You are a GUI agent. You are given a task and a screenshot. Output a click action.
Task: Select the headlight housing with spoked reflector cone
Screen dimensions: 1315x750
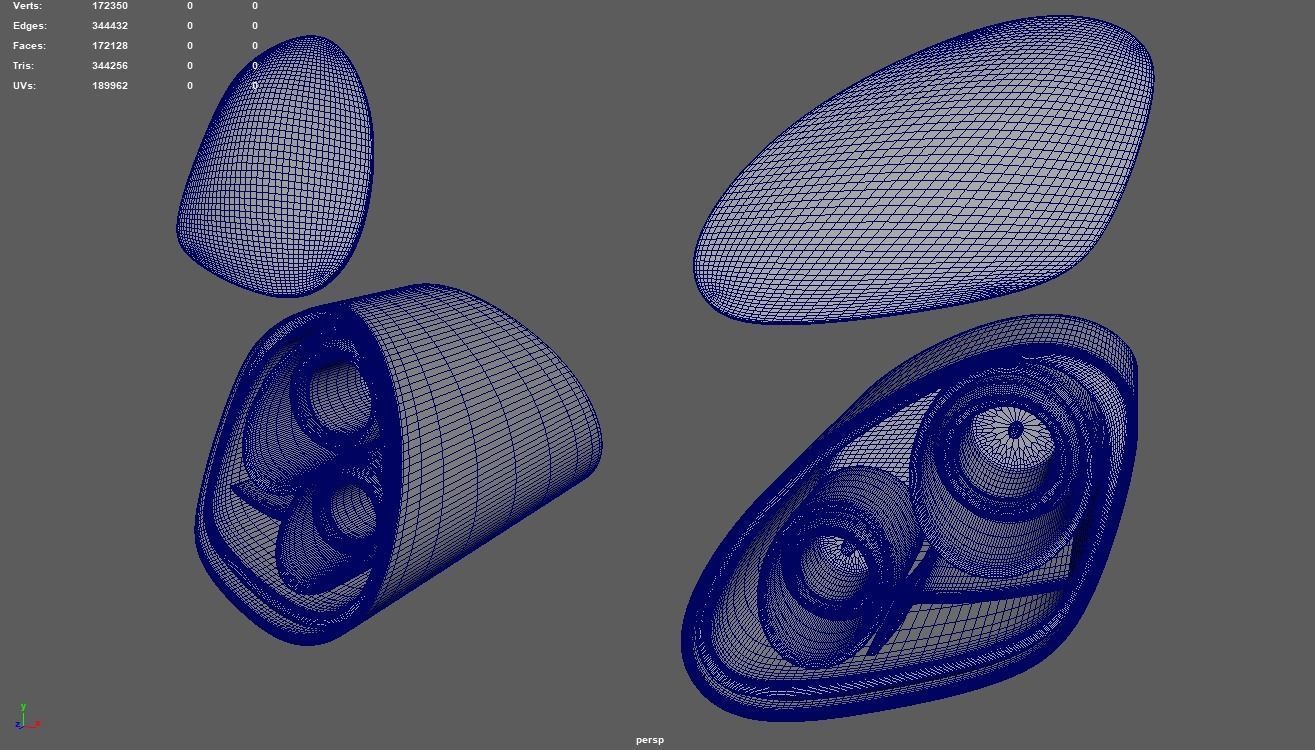[x=909, y=517]
